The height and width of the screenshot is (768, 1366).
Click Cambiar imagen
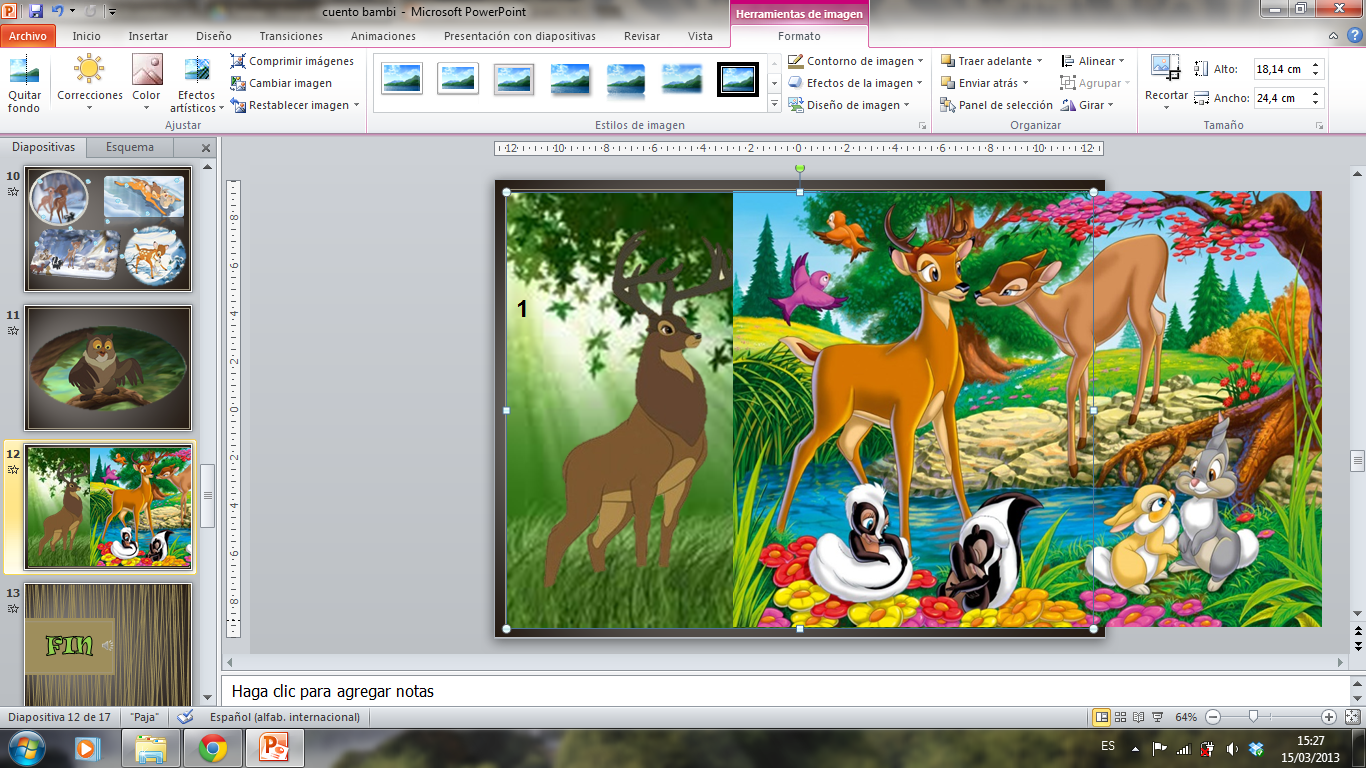[x=281, y=83]
